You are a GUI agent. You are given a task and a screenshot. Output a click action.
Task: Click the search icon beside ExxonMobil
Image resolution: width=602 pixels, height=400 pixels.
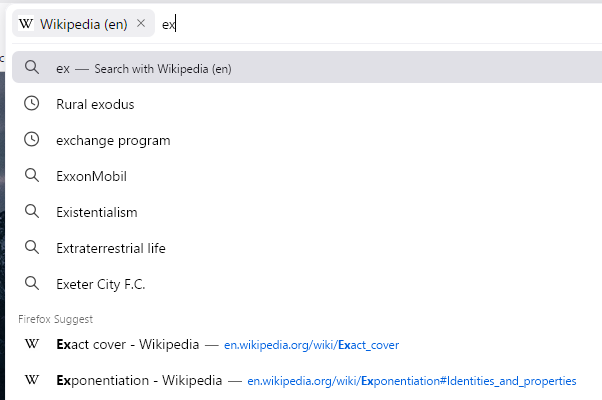[32, 176]
